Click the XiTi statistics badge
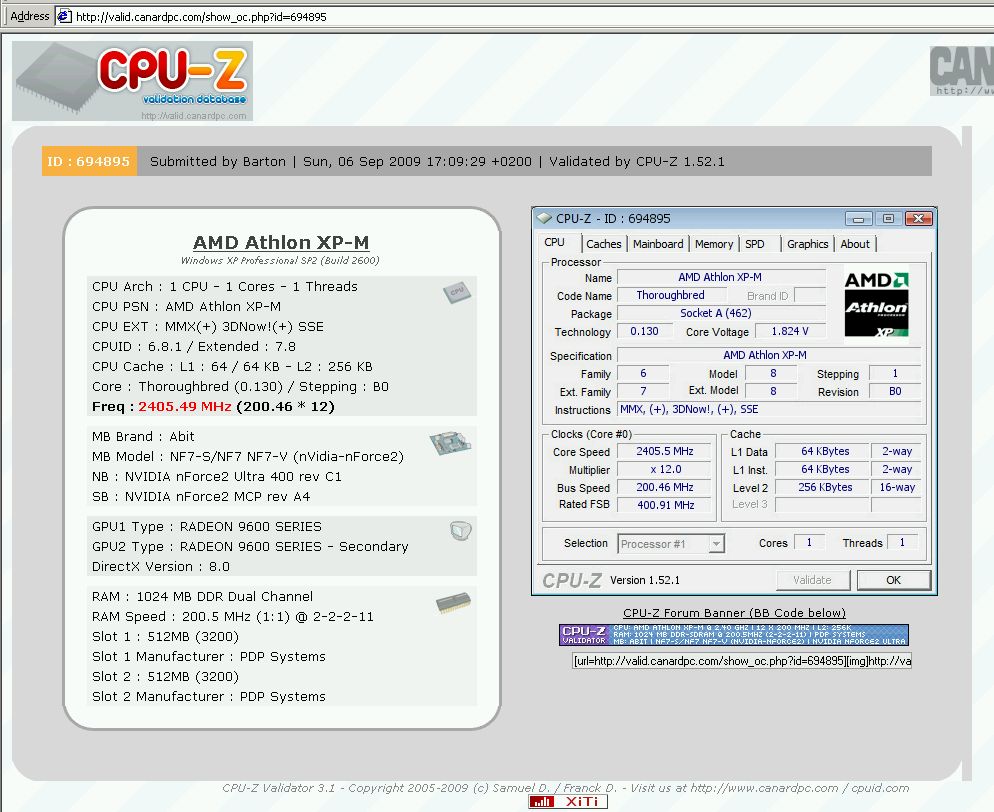Image resolution: width=994 pixels, height=812 pixels. point(568,802)
